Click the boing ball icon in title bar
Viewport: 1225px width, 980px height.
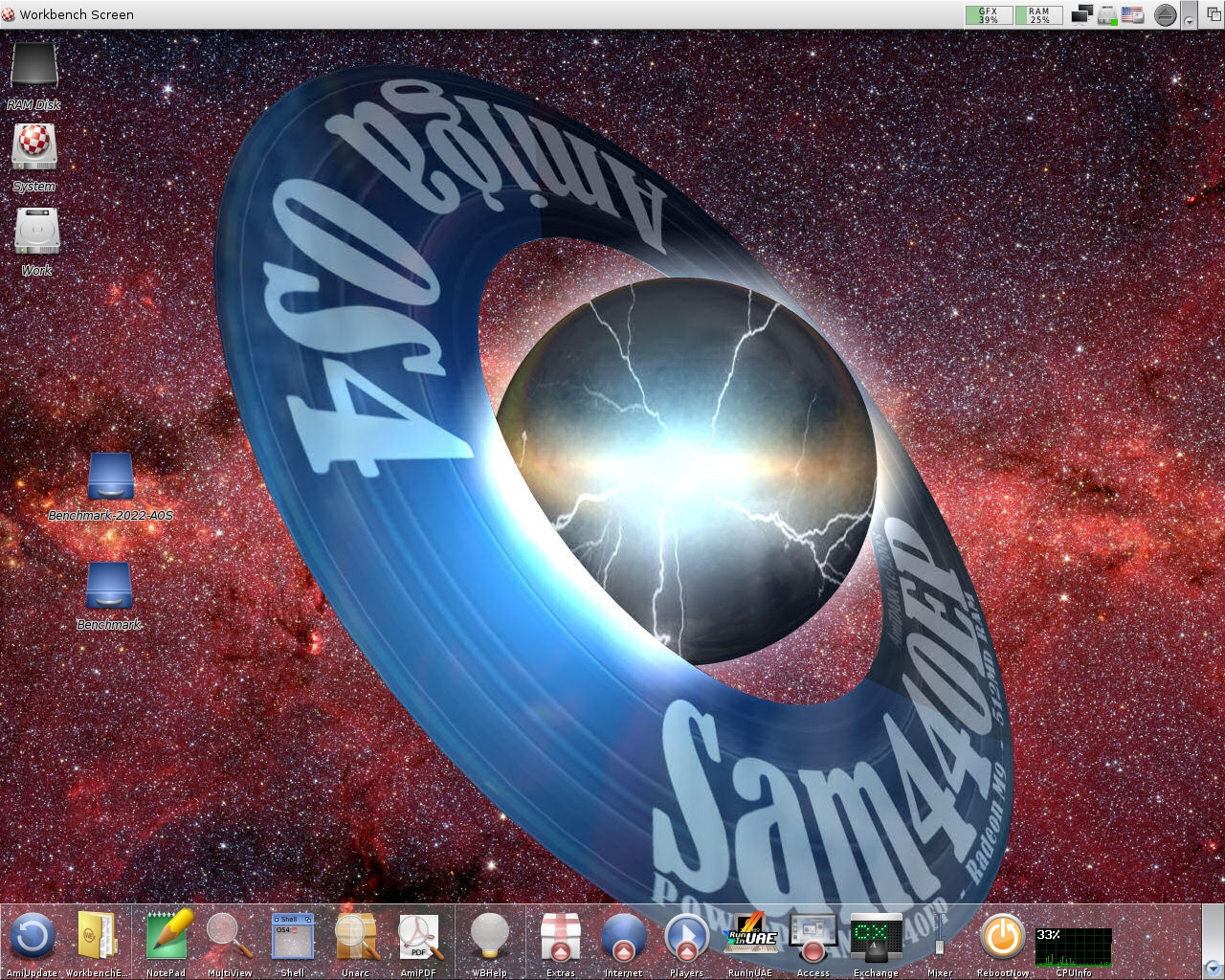click(9, 14)
